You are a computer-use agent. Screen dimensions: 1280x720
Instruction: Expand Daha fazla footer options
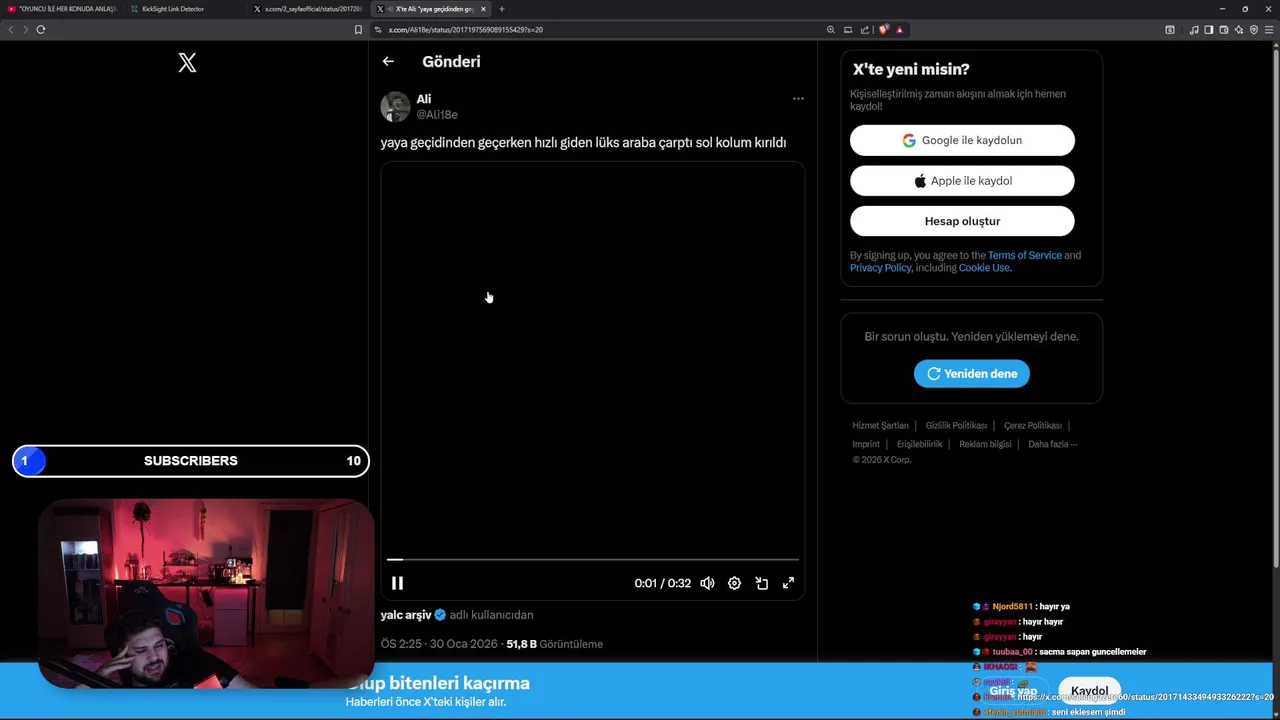click(x=1052, y=444)
